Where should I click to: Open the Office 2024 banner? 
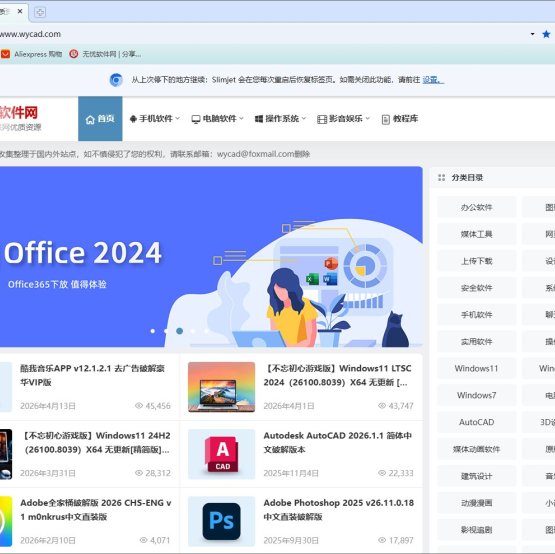click(211, 257)
